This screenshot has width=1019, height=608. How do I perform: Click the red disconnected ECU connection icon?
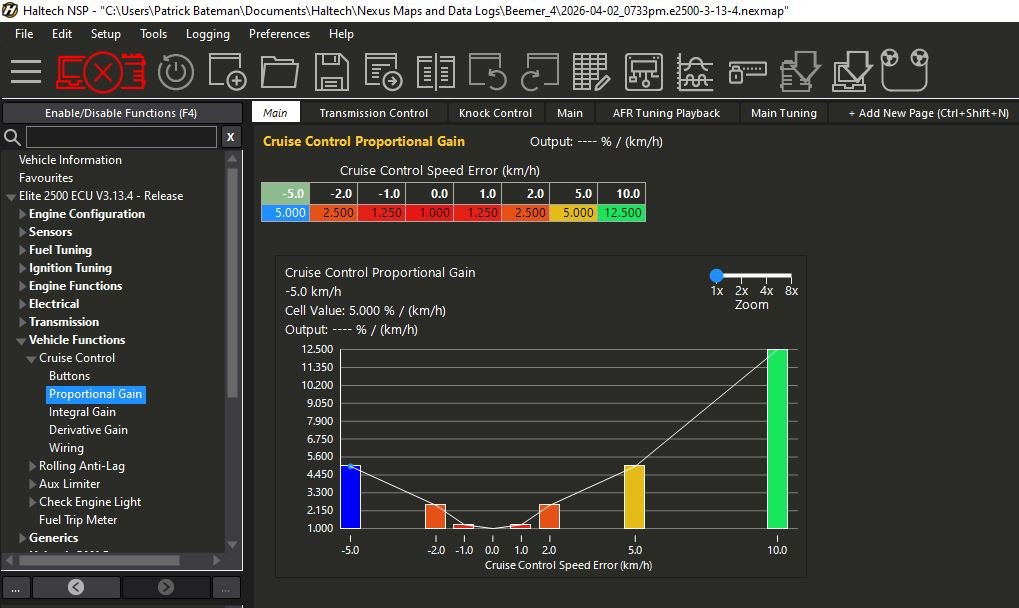pyautogui.click(x=101, y=72)
